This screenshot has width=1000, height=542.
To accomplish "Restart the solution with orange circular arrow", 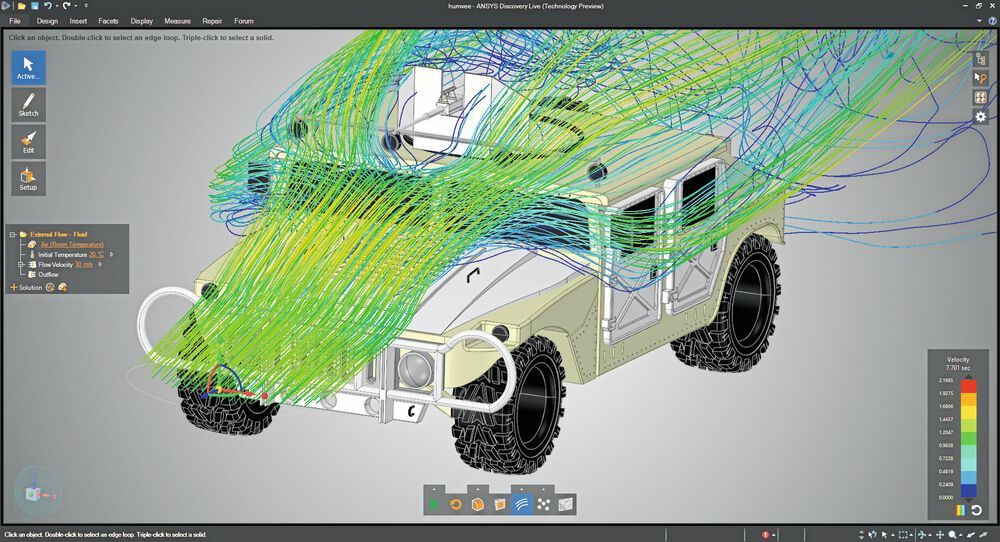I will tap(455, 504).
